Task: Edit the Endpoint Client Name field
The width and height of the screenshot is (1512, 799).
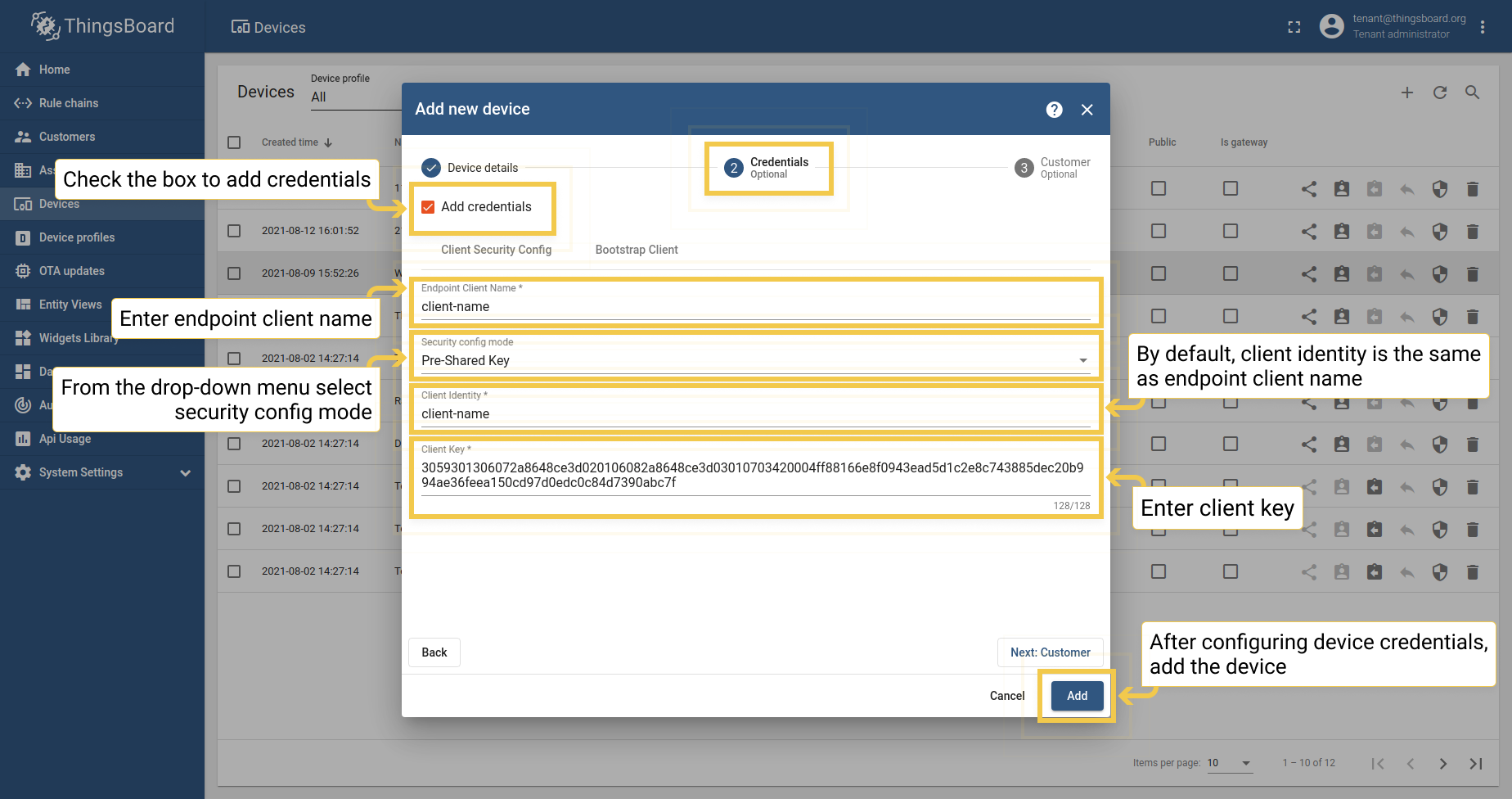Action: point(754,306)
